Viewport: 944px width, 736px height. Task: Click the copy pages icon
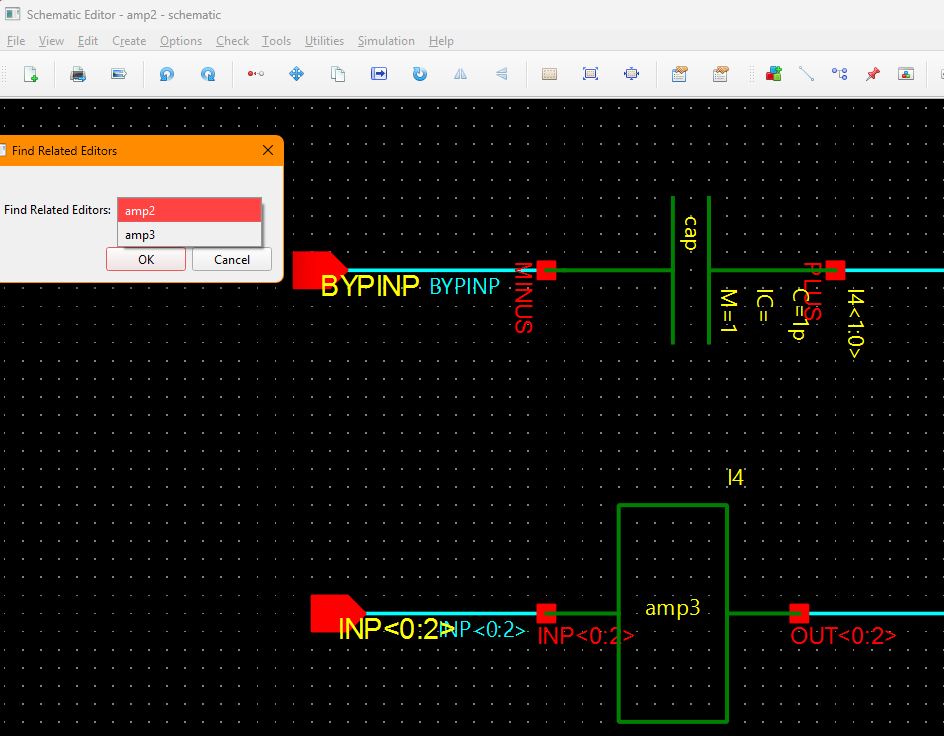338,74
